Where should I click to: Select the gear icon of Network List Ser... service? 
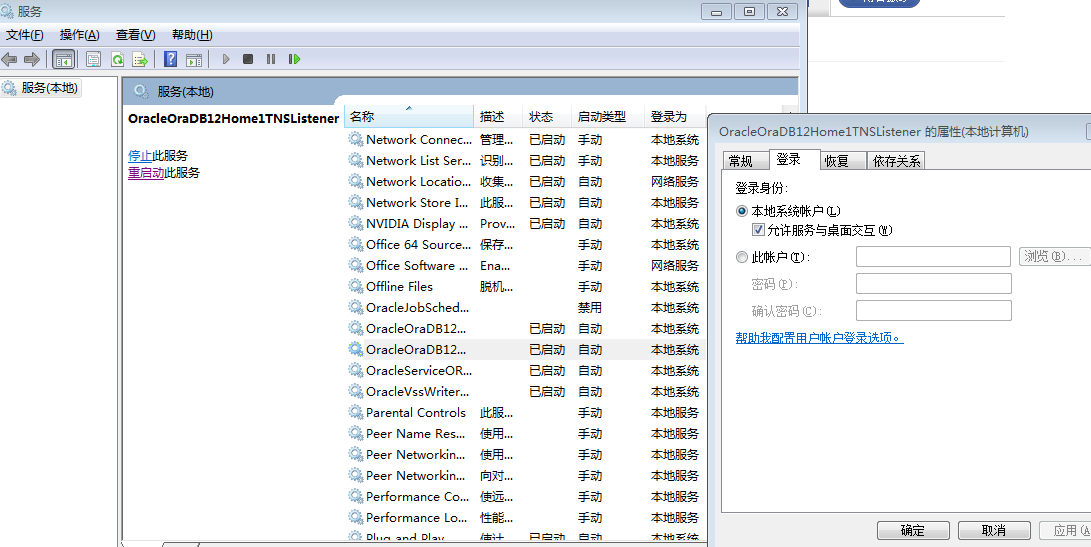[x=356, y=160]
